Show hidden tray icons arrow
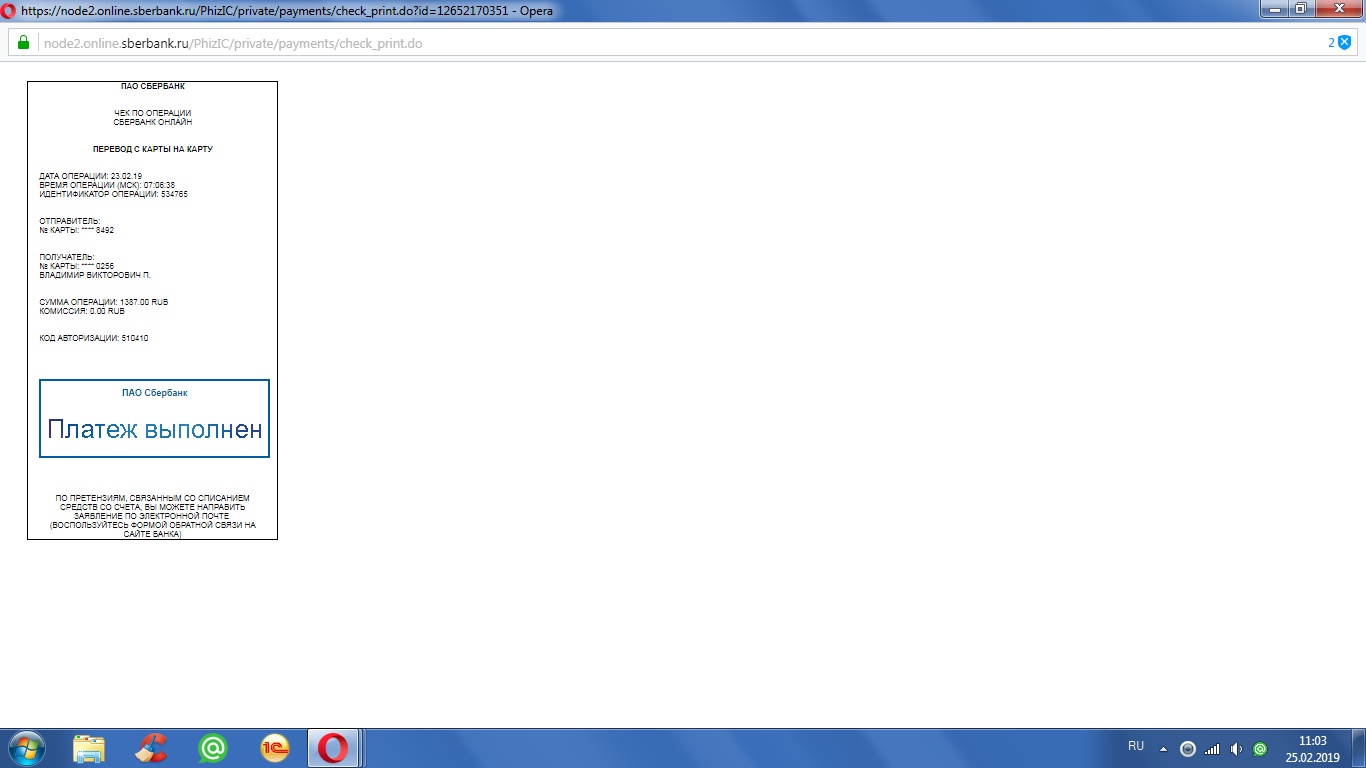Image resolution: width=1366 pixels, height=768 pixels. pyautogui.click(x=1163, y=748)
